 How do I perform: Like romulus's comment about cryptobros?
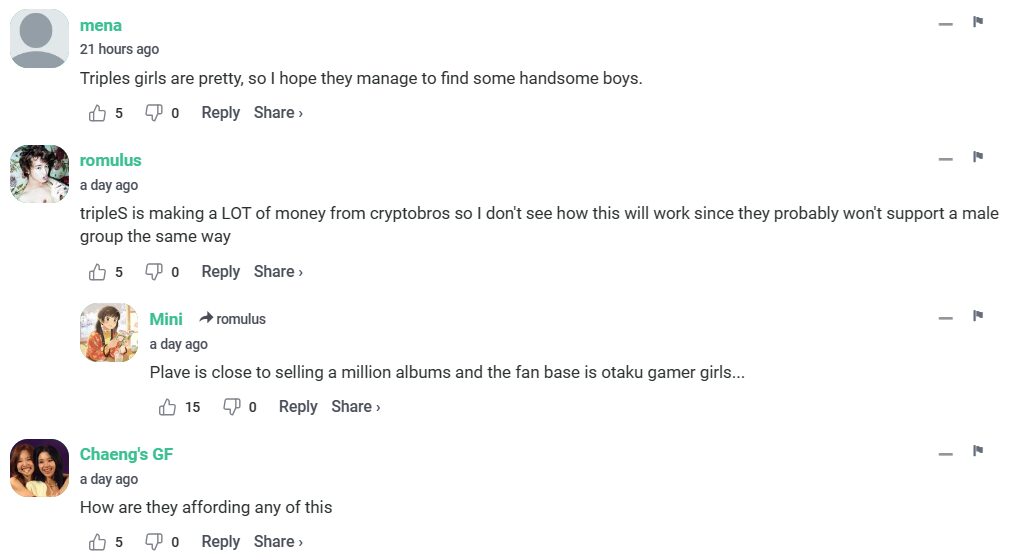click(97, 272)
